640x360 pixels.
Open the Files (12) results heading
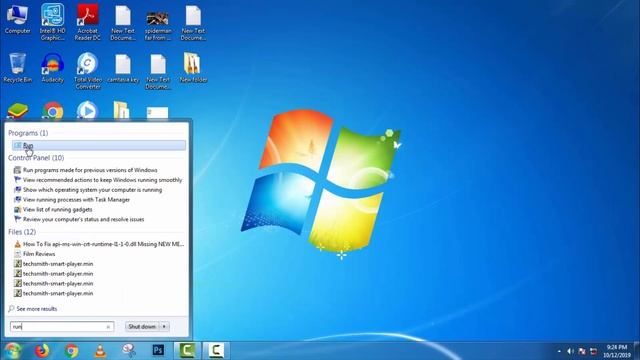[x=22, y=232]
